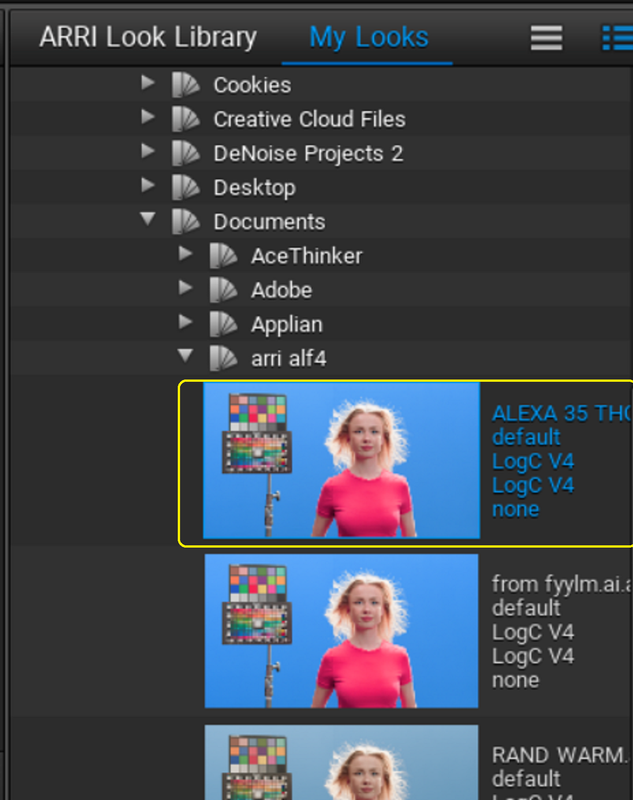Click the RAND WARM look name text
The image size is (633, 800).
[x=559, y=755]
